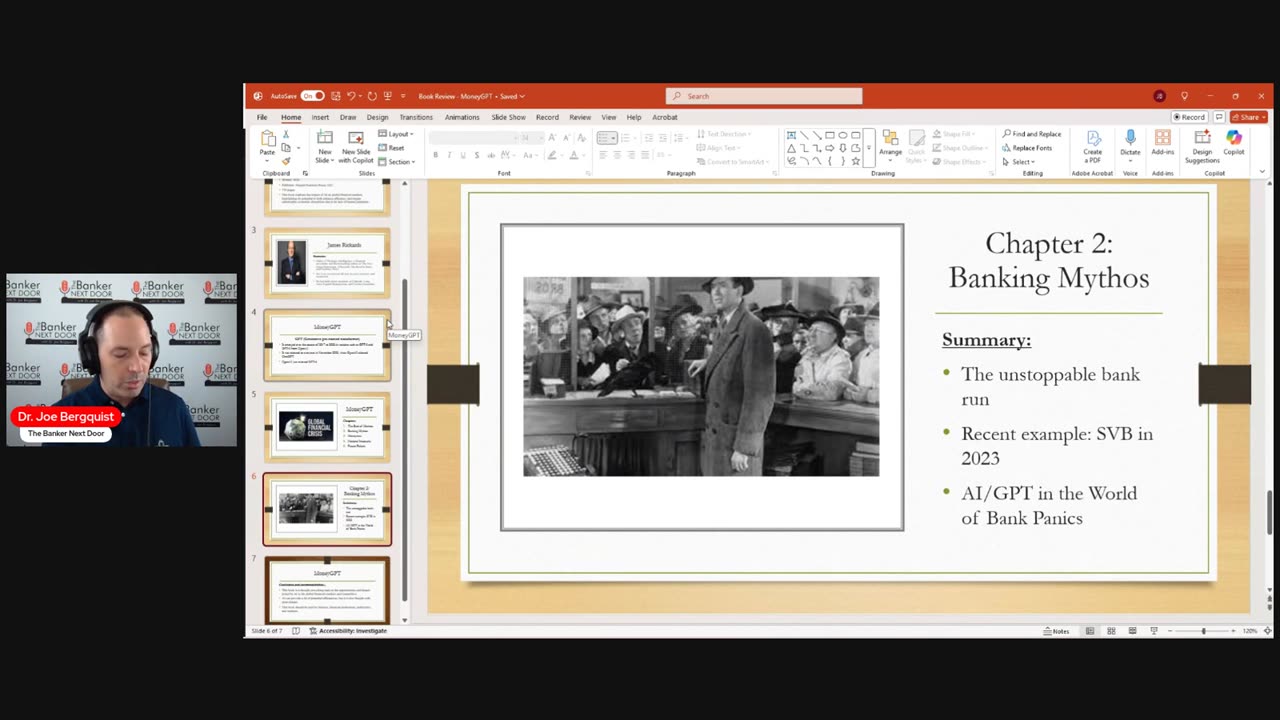Open the file name Saved dropdown
Viewport: 1280px width, 720px height.
coord(472,96)
